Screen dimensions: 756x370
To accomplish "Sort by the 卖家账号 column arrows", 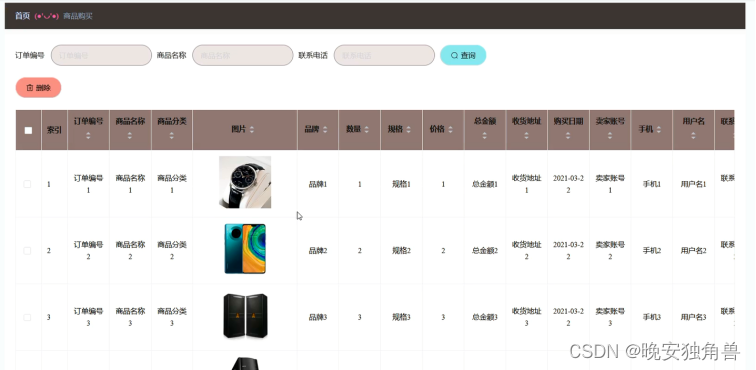I will coord(610,136).
